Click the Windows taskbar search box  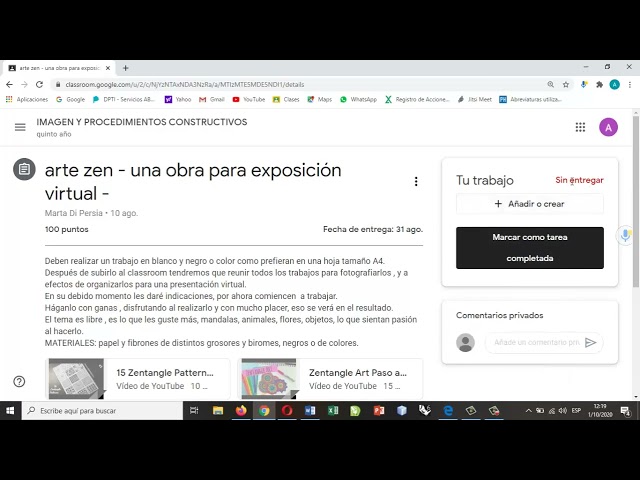(102, 411)
